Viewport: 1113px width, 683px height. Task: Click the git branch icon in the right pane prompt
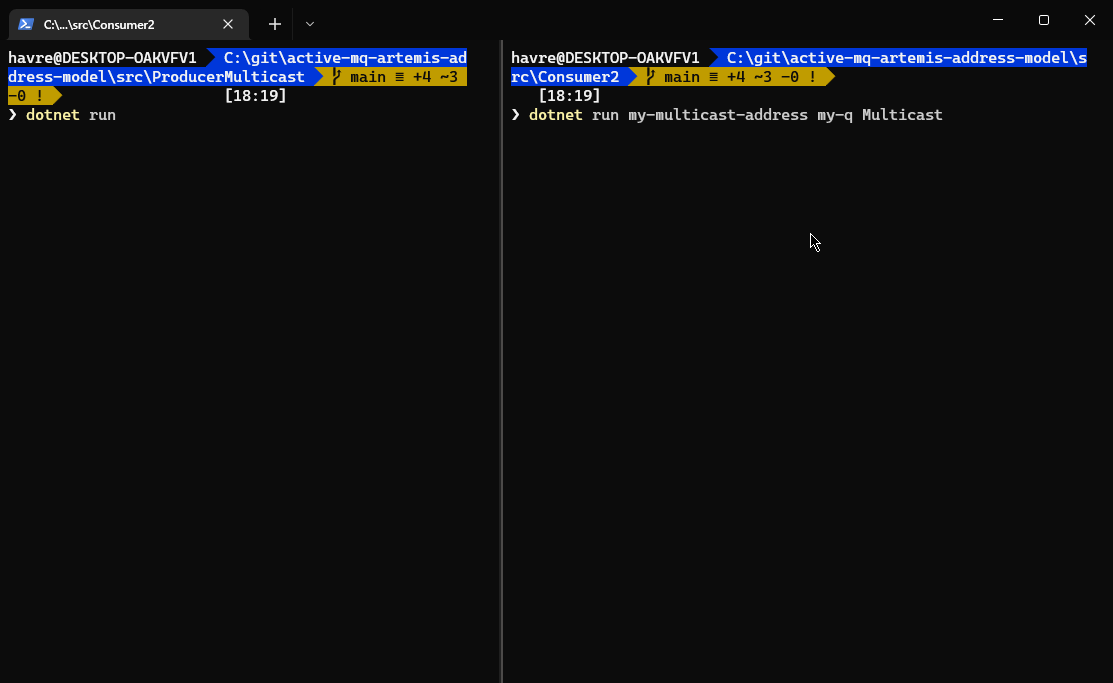(651, 76)
